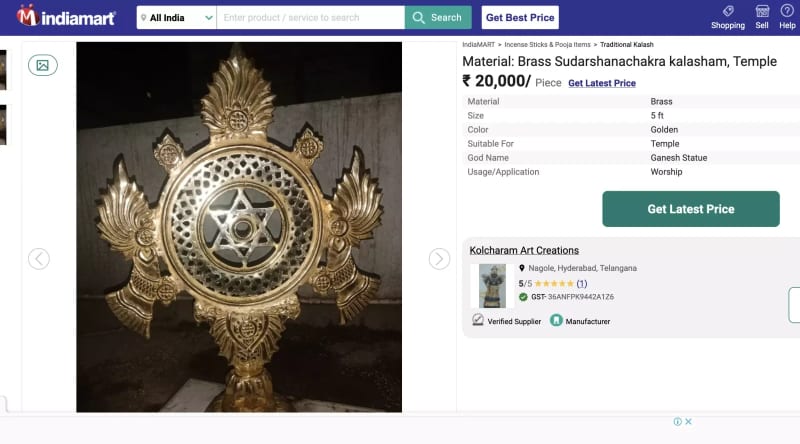Click the search product input field

(310, 17)
